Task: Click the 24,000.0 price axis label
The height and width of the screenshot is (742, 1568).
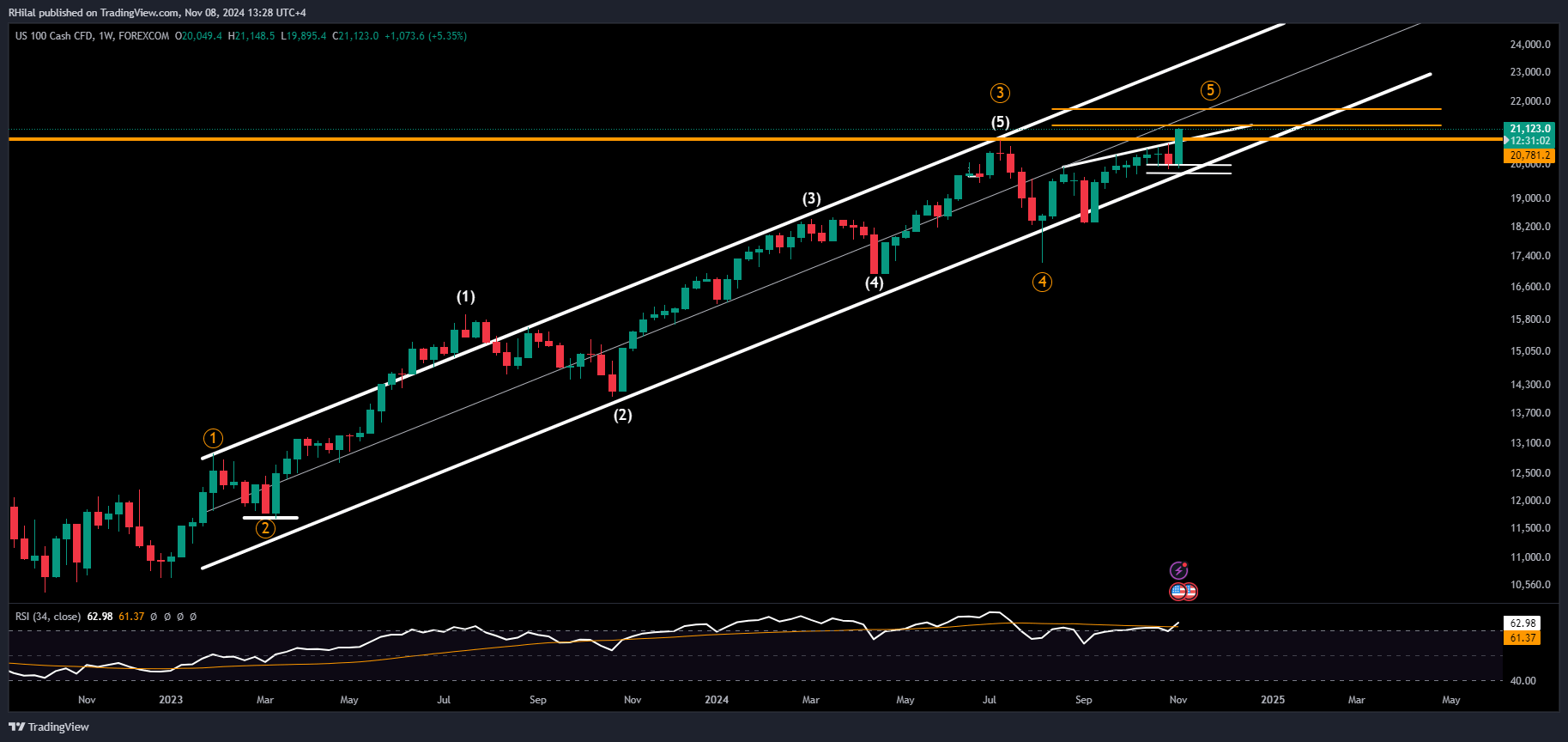Action: point(1530,45)
